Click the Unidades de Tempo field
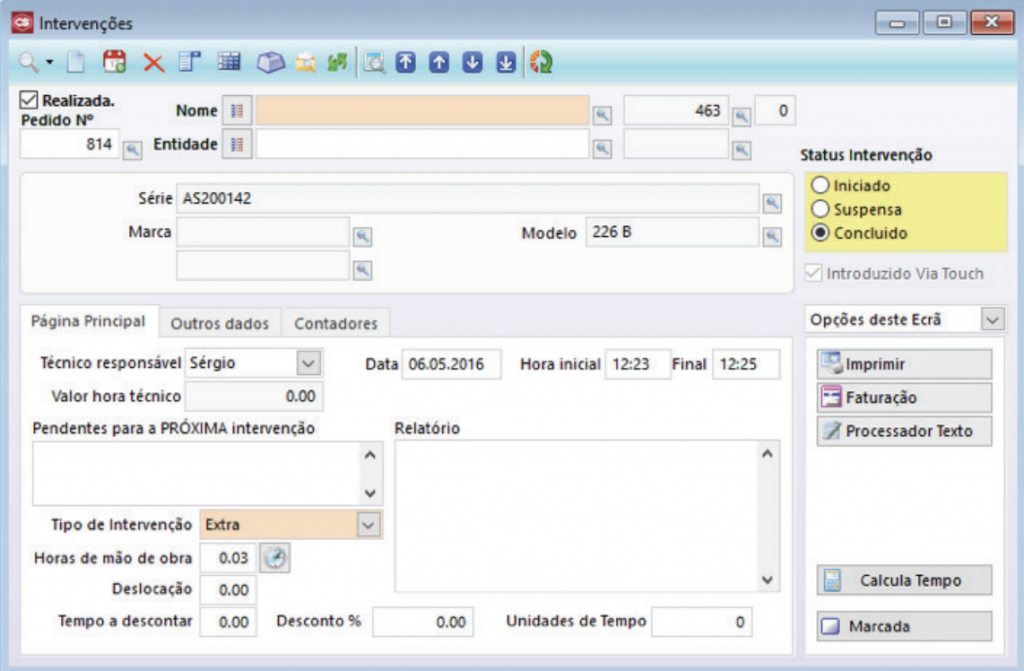This screenshot has height=671, width=1024. pos(701,622)
